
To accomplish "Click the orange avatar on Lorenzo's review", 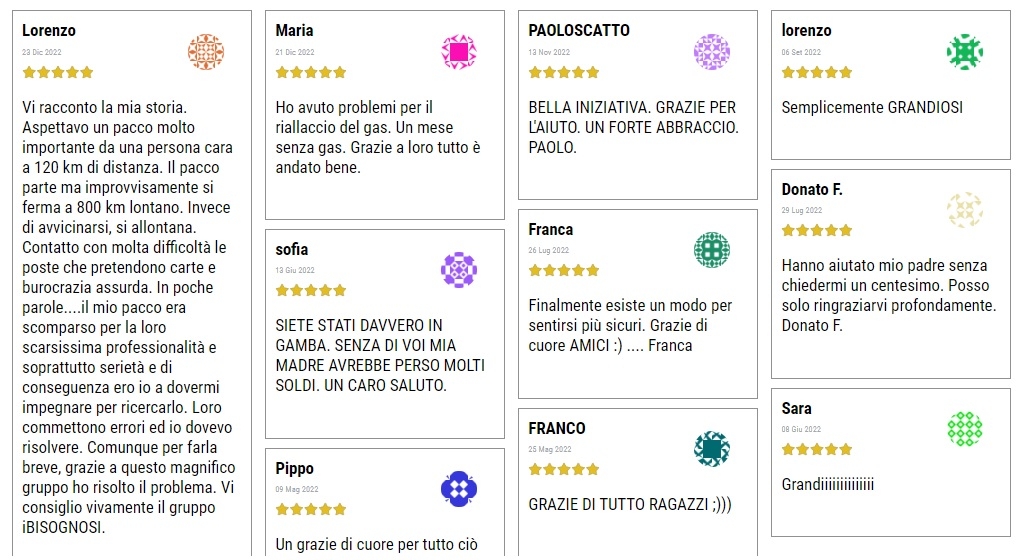I will 206,52.
